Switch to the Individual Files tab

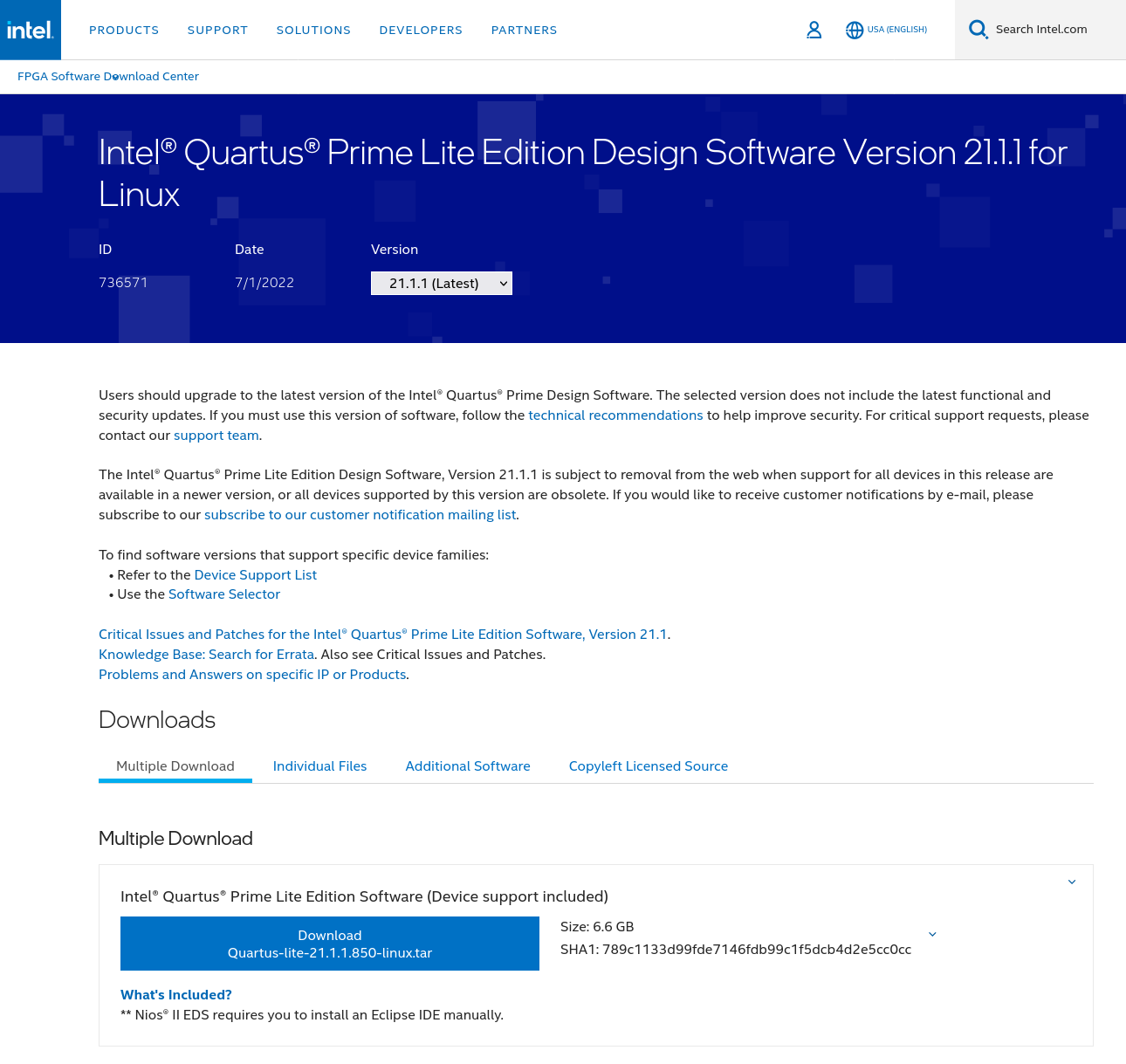pyautogui.click(x=319, y=765)
